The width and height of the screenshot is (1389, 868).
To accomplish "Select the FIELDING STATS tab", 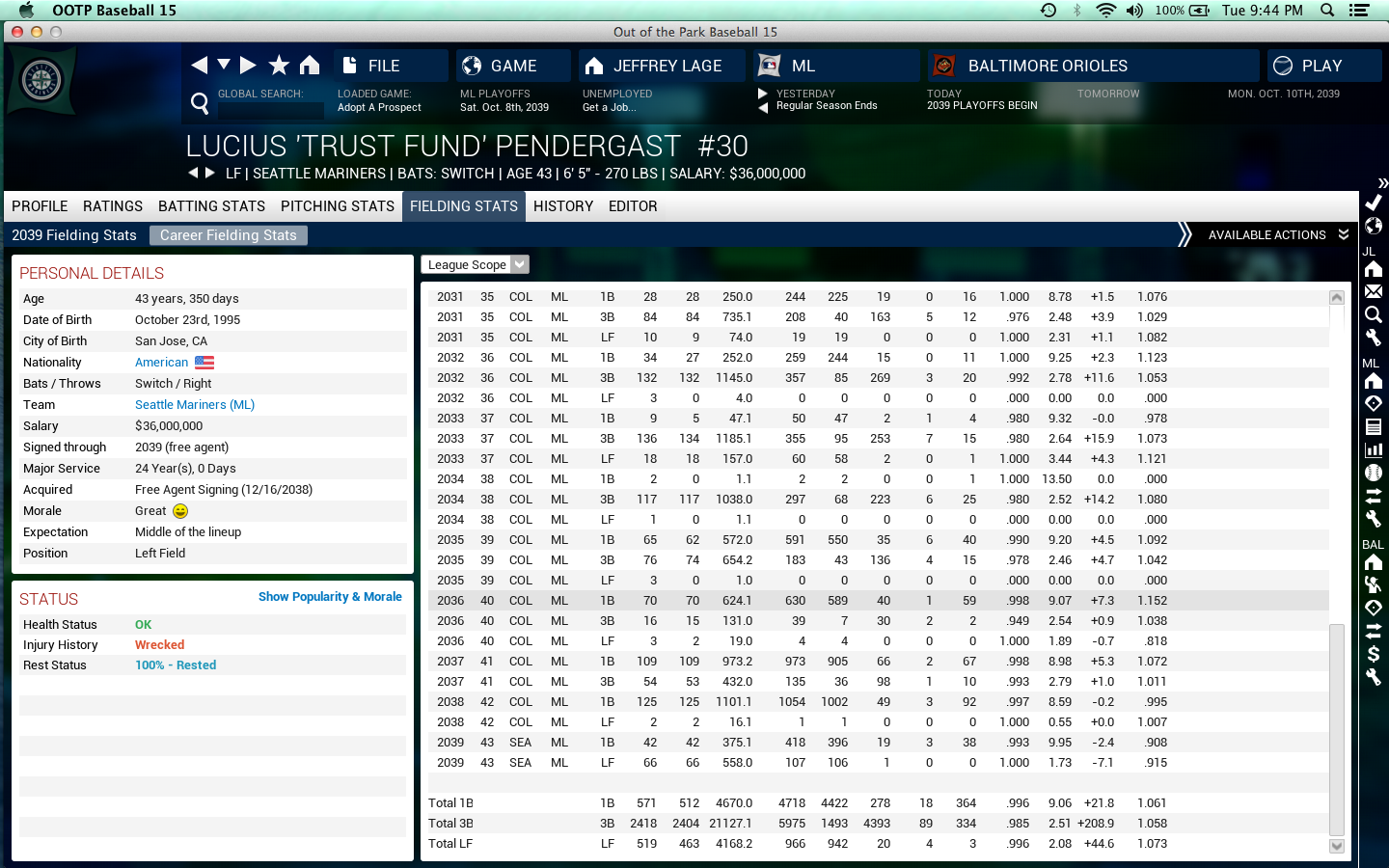I will tap(464, 206).
